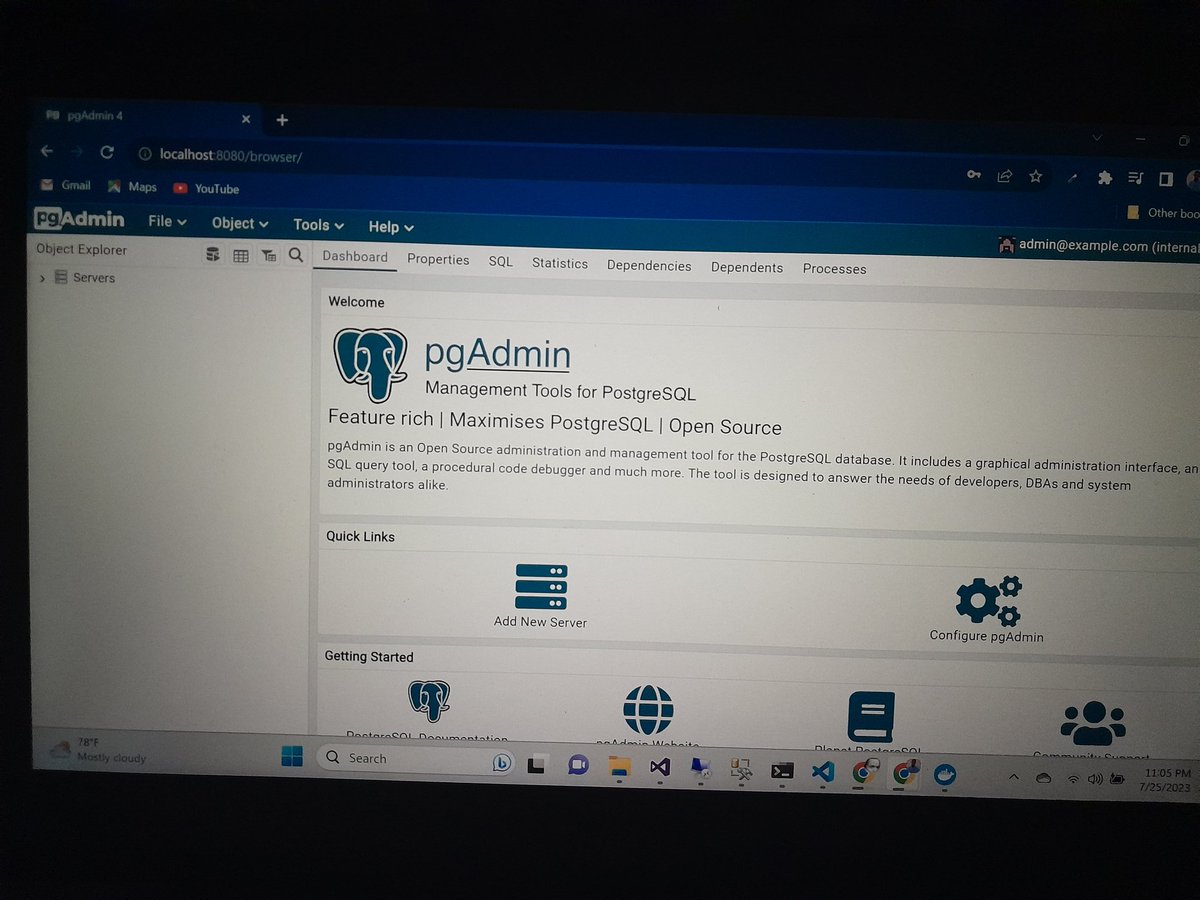Open Search Objects magnifier in Object Explorer

click(x=296, y=255)
